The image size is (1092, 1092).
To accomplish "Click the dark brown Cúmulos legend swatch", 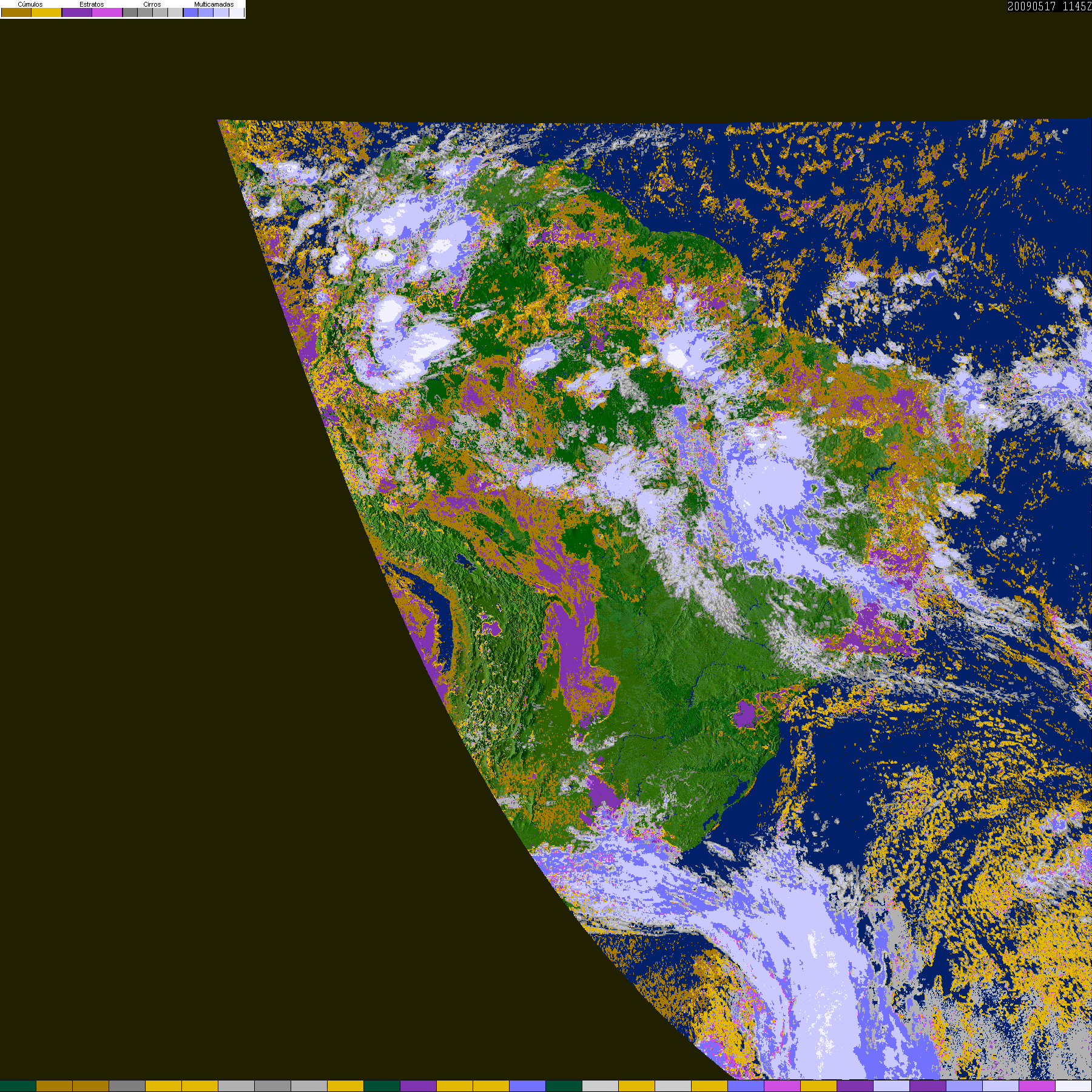I will (x=16, y=12).
